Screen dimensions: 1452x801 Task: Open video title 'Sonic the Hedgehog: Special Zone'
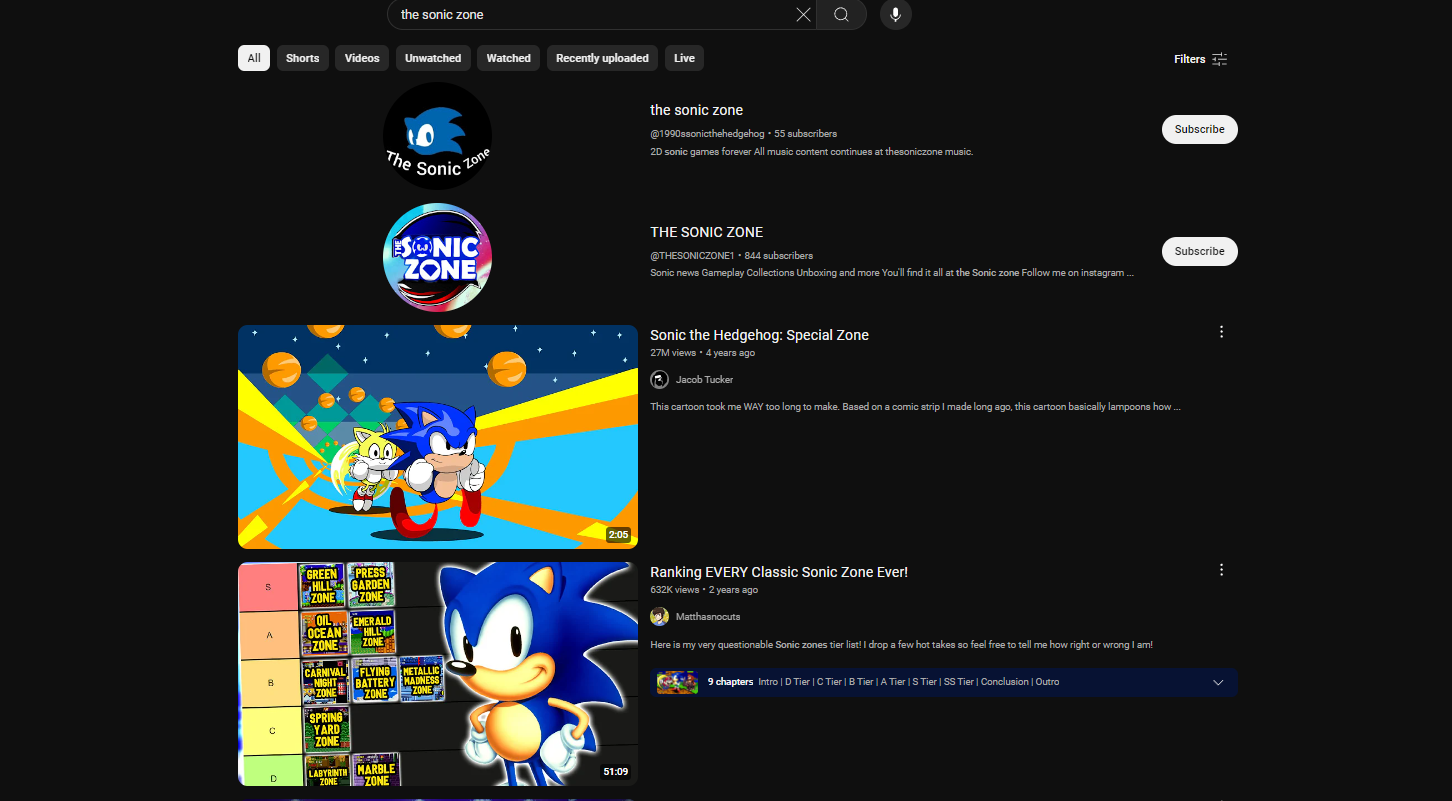tap(759, 335)
